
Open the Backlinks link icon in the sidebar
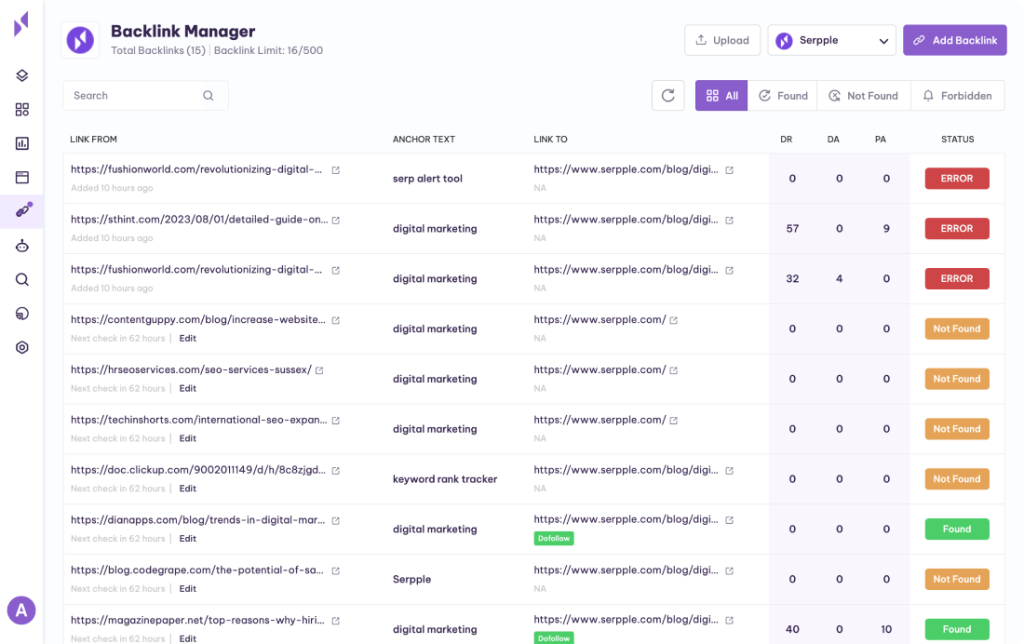click(22, 211)
